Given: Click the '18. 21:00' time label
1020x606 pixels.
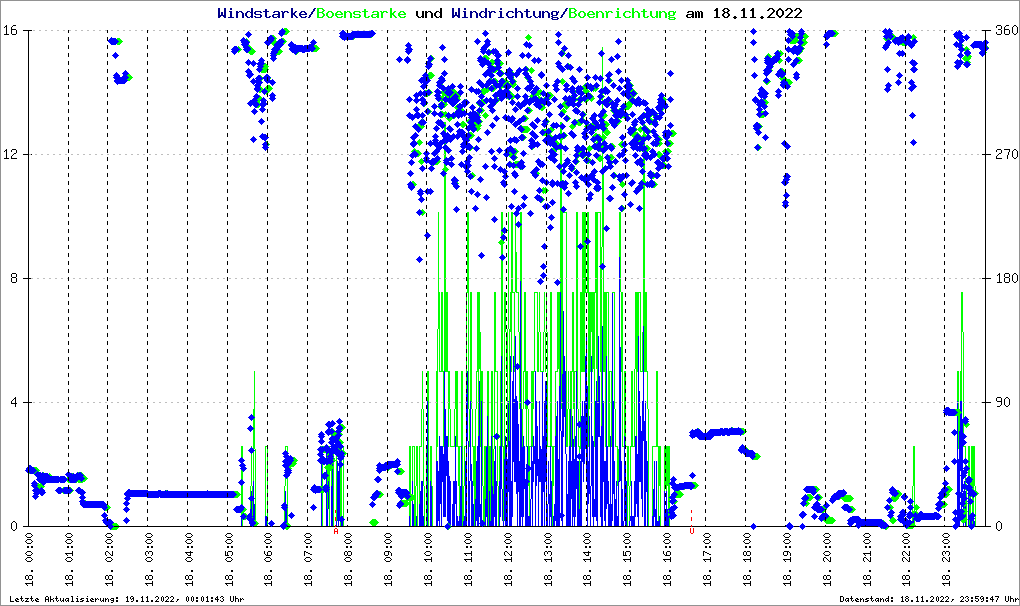Looking at the screenshot, I should pos(866,559).
